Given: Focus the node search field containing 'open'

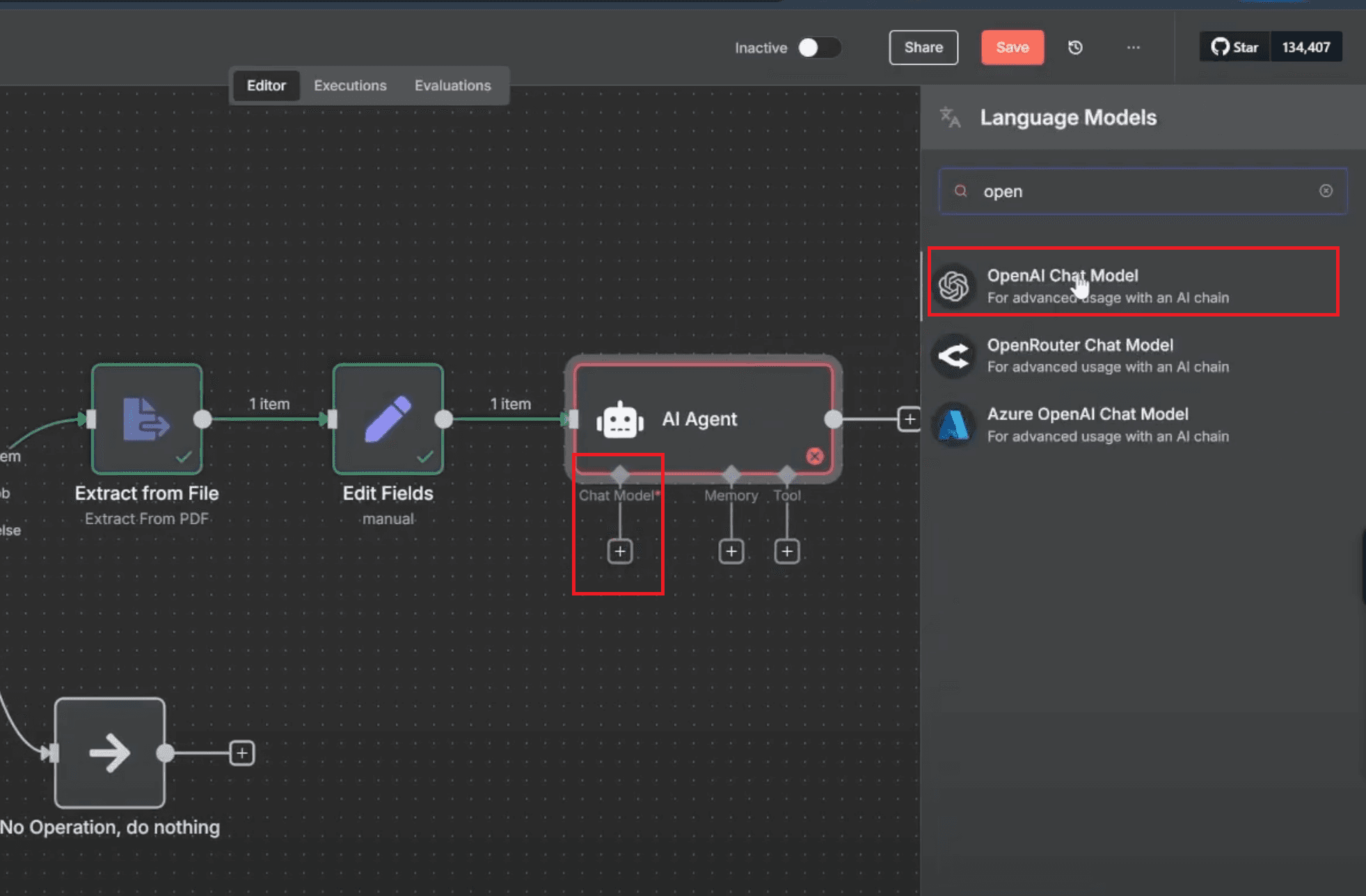Looking at the screenshot, I should pyautogui.click(x=1143, y=191).
